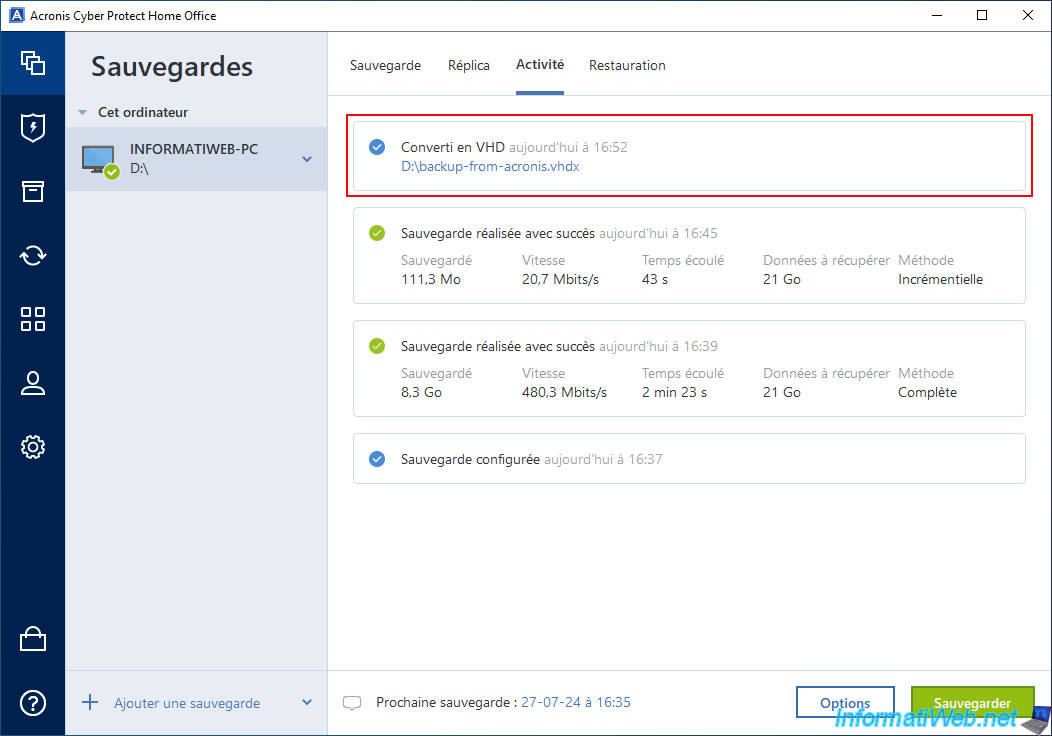Click the 480,3 Mbits/s speed value
The width and height of the screenshot is (1052, 736).
[564, 392]
